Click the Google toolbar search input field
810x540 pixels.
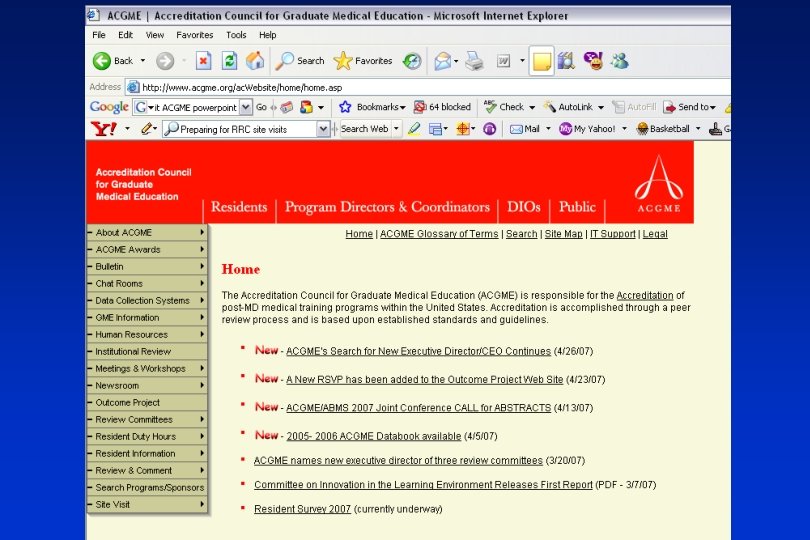pyautogui.click(x=192, y=107)
